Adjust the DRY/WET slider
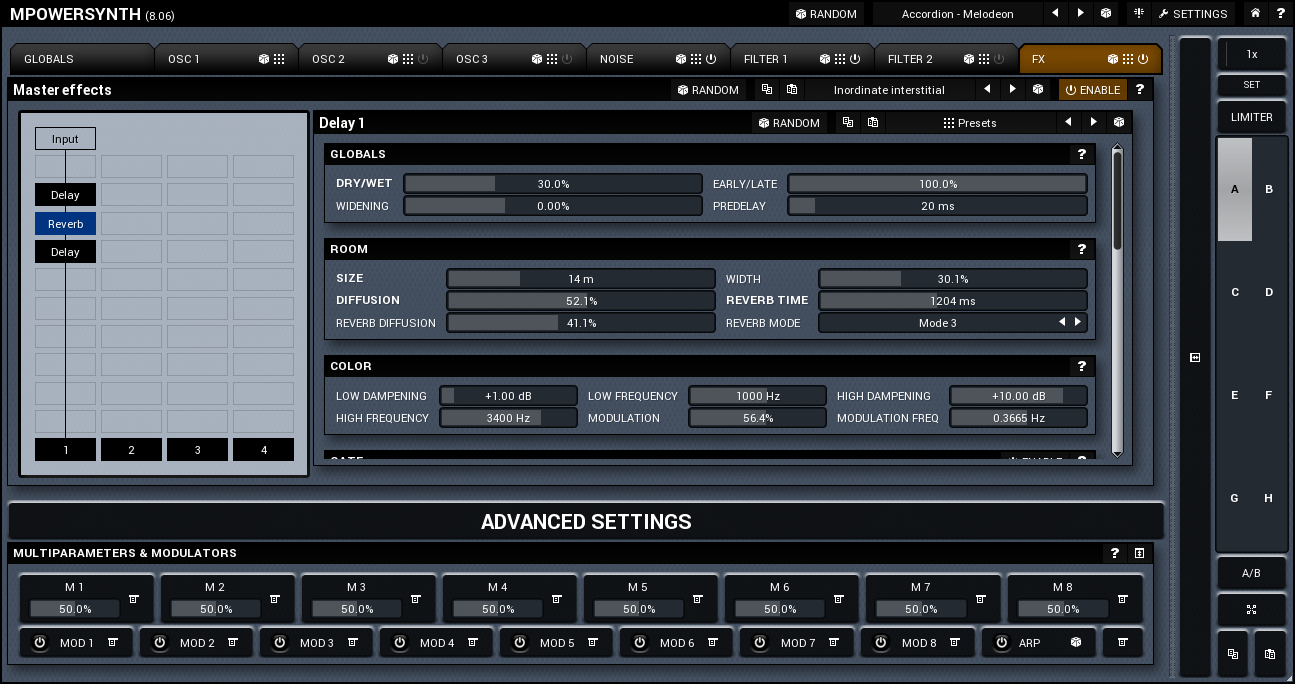This screenshot has width=1295, height=684. 552,184
